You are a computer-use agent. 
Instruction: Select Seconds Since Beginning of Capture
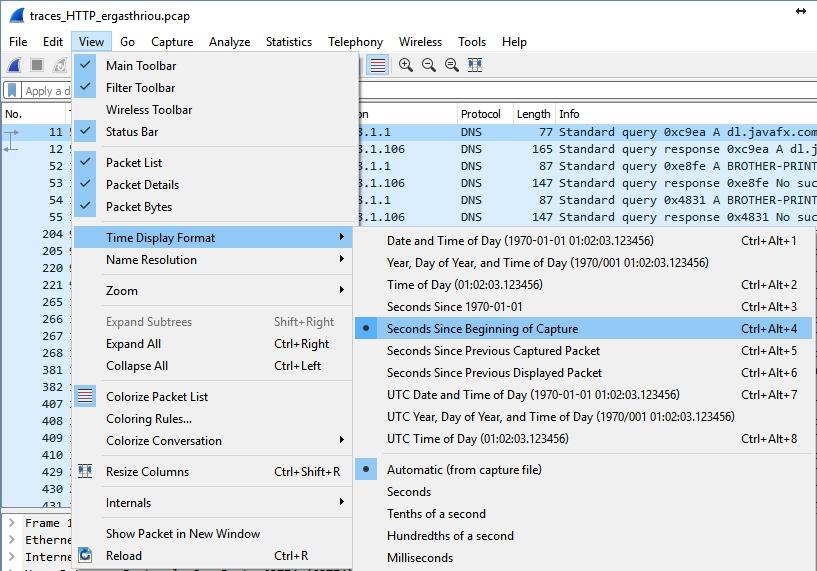583,329
